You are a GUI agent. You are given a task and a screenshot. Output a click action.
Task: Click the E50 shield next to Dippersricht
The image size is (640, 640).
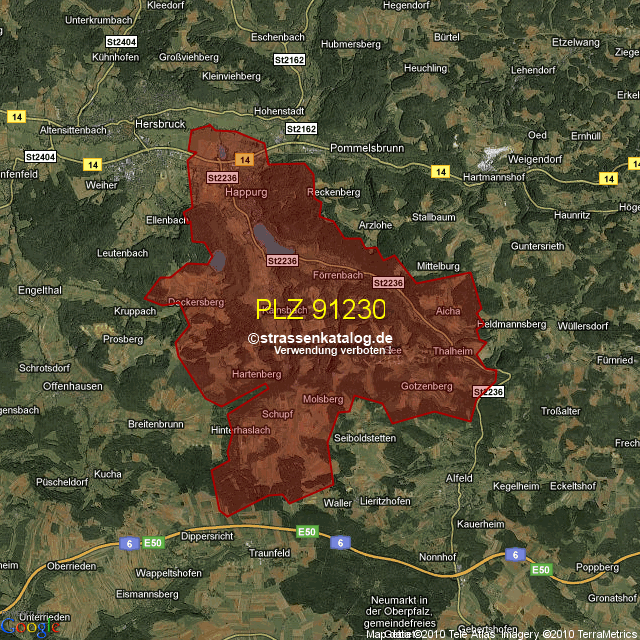pyautogui.click(x=152, y=543)
